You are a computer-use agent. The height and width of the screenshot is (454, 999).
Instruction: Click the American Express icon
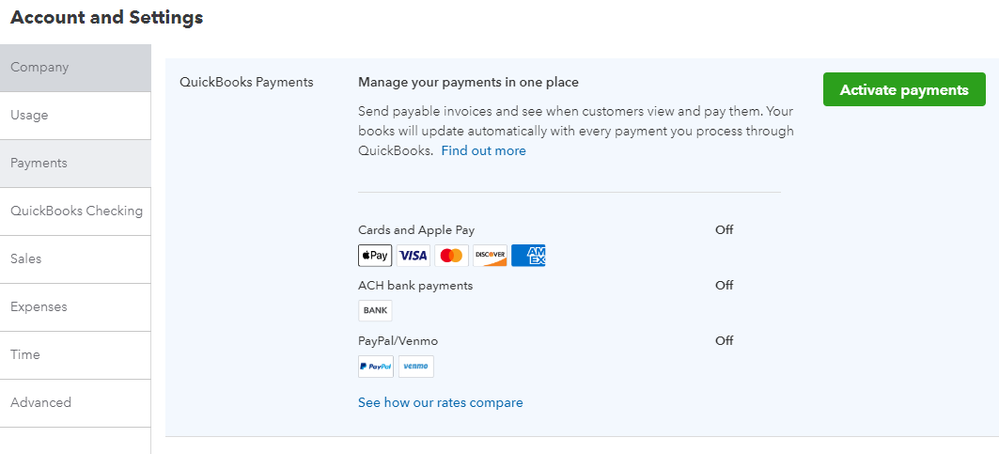[528, 256]
